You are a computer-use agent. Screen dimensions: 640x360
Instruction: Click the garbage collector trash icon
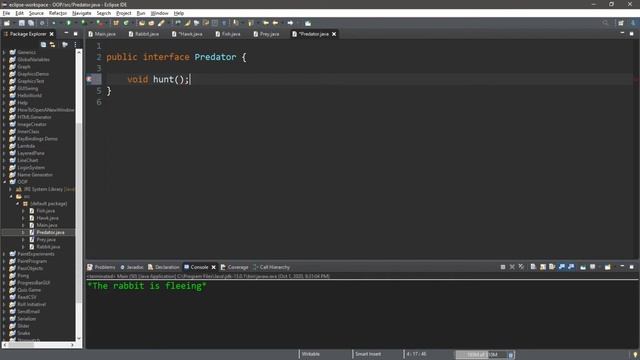point(511,355)
